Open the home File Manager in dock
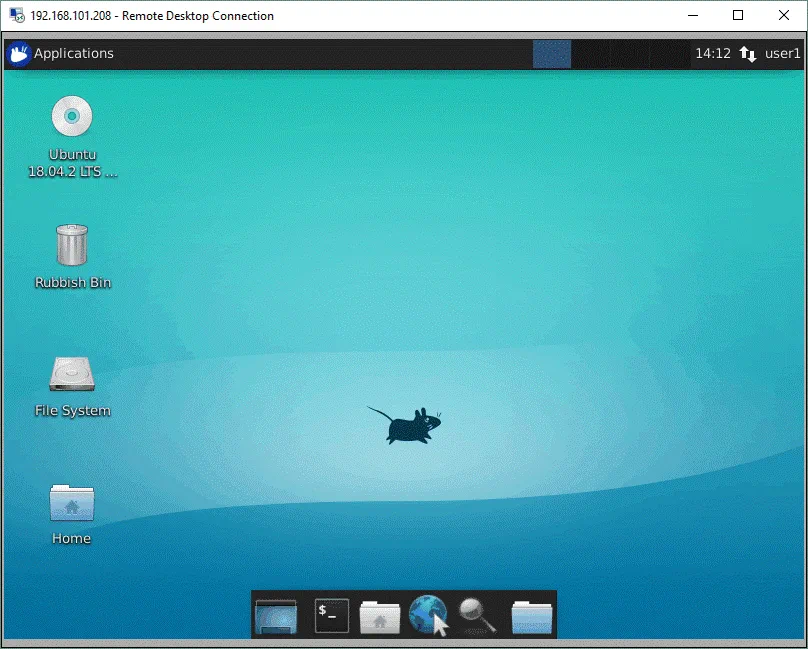 380,616
